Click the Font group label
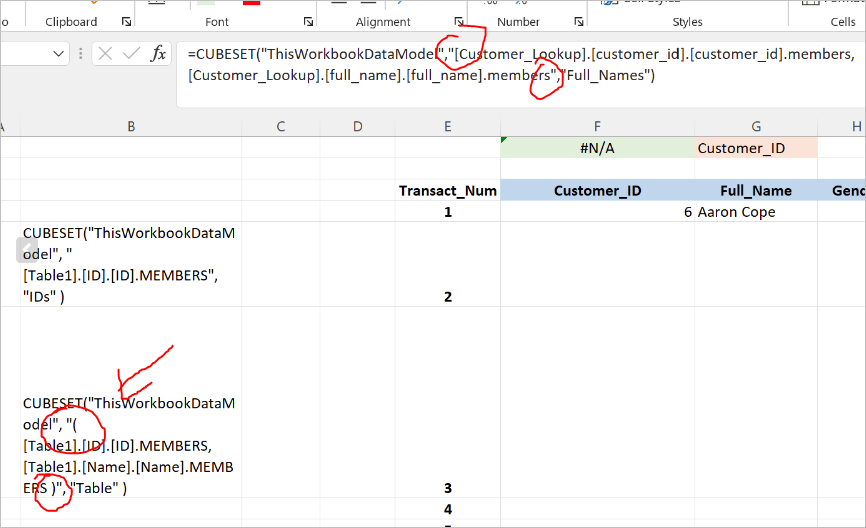This screenshot has width=866, height=528. [x=216, y=22]
